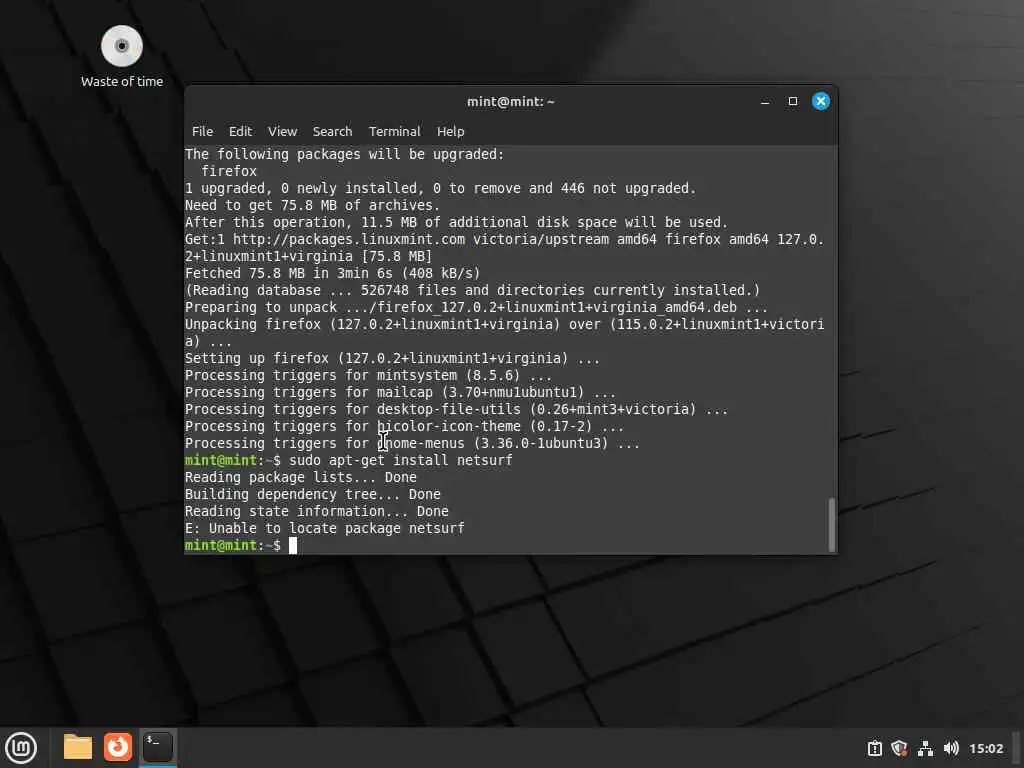The width and height of the screenshot is (1024, 768).
Task: Click the 'After this operation, 11.5 MB' line
Action: pos(456,222)
